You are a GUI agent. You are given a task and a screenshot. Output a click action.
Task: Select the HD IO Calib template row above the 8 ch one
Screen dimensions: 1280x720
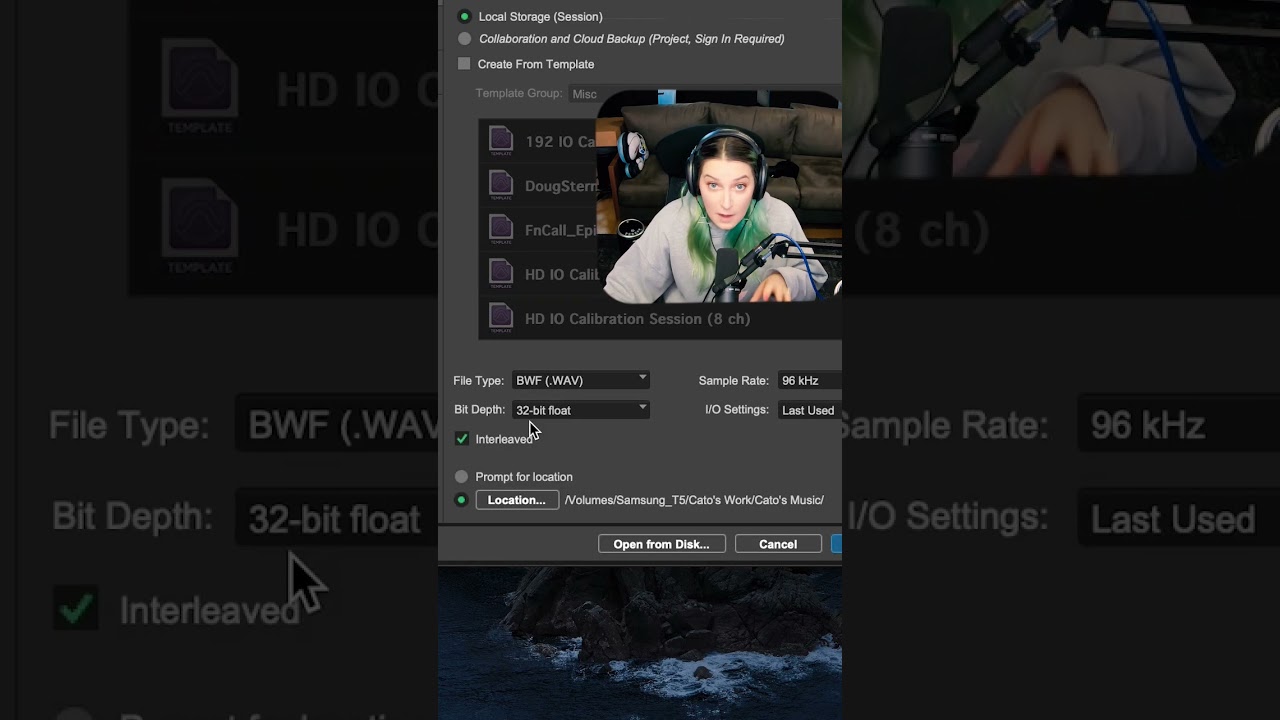pyautogui.click(x=540, y=274)
